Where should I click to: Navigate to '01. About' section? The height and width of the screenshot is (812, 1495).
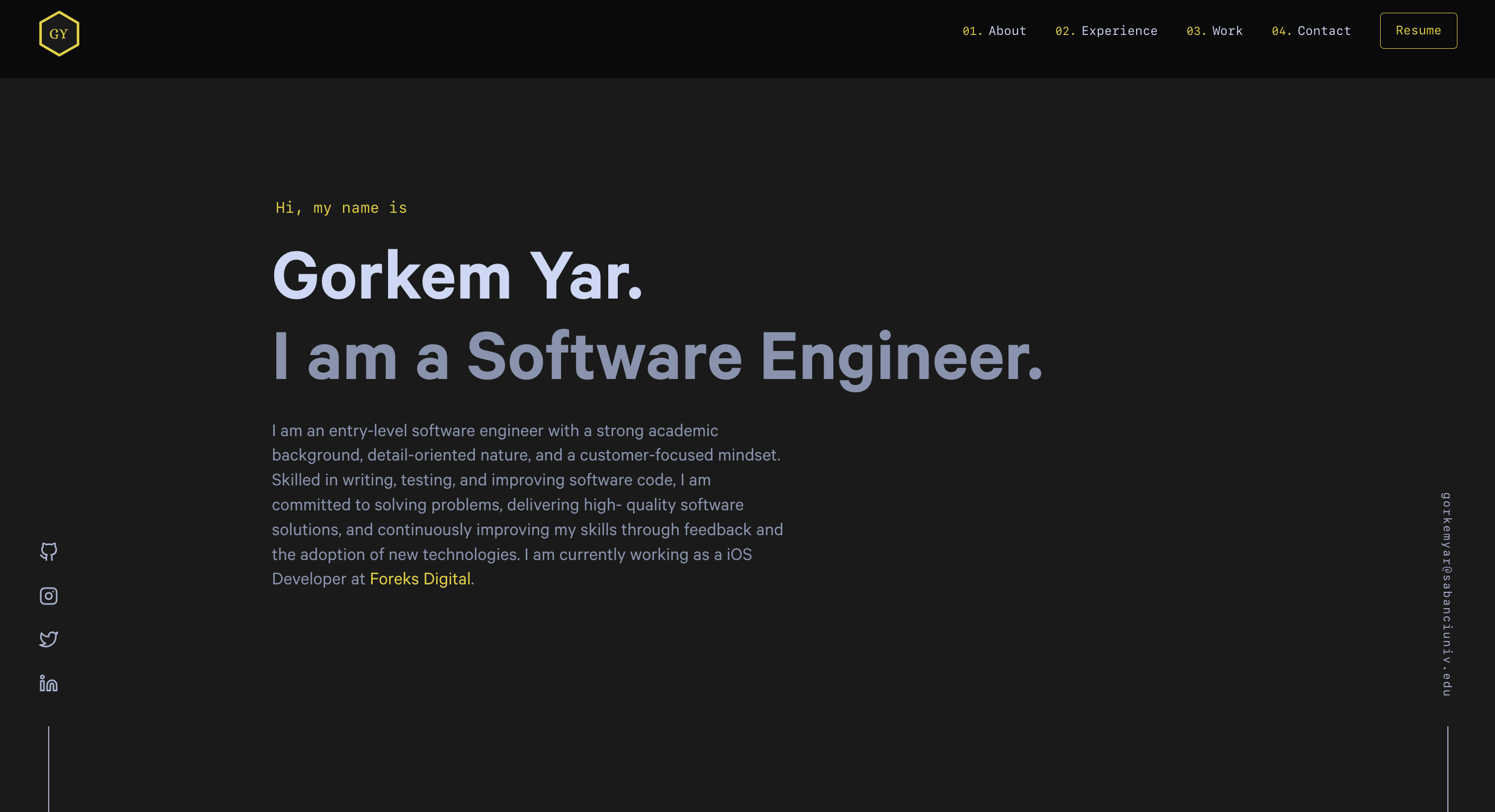pyautogui.click(x=994, y=31)
